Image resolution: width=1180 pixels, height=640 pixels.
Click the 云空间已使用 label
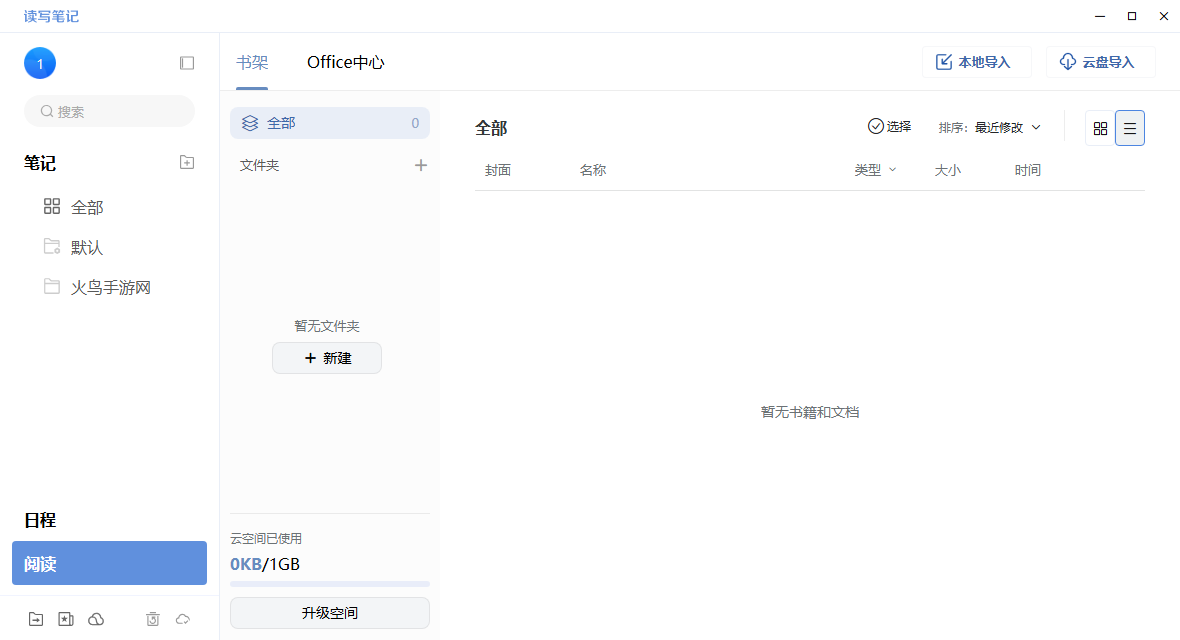[266, 538]
